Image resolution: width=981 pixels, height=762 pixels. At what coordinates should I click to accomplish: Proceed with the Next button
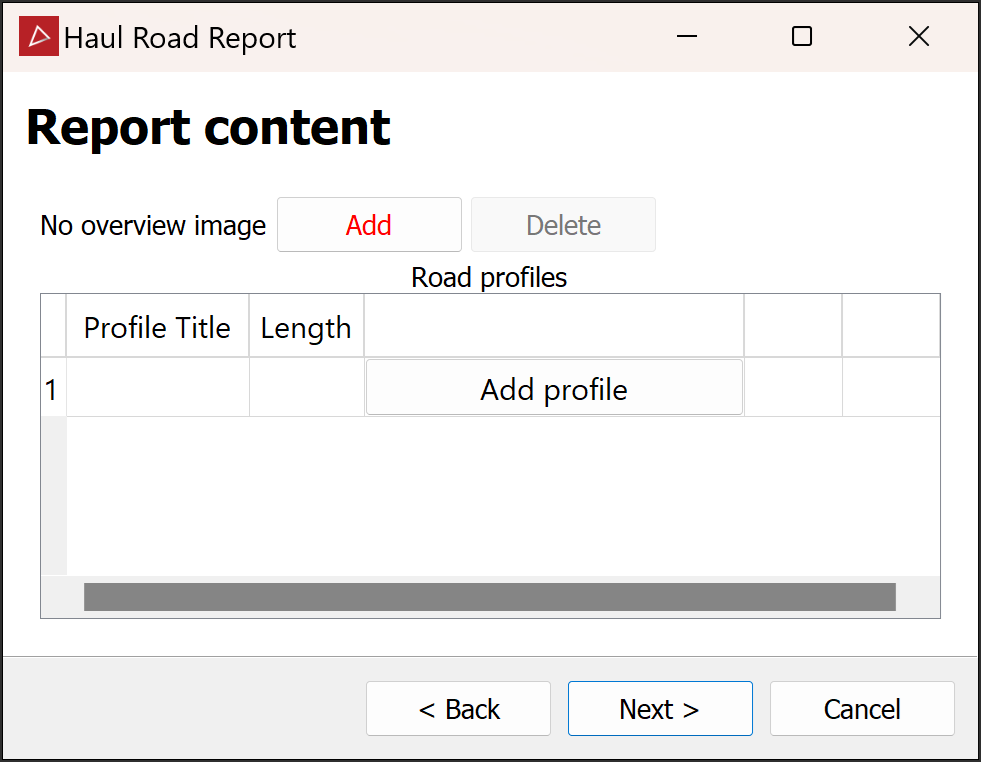pyautogui.click(x=660, y=709)
